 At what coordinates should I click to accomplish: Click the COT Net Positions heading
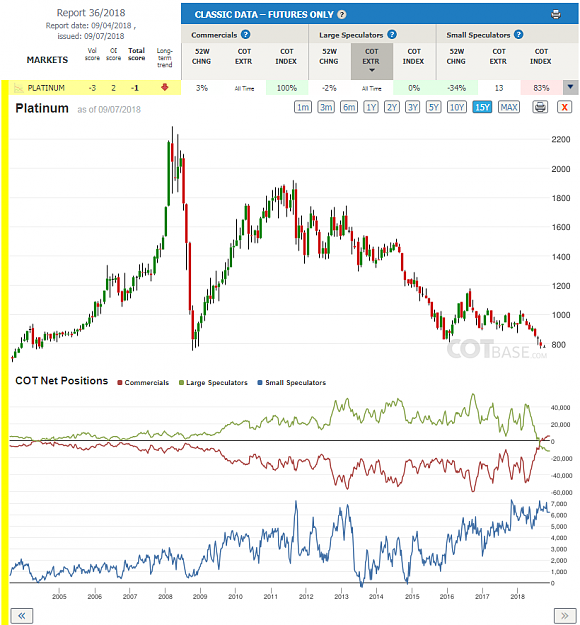pos(61,381)
